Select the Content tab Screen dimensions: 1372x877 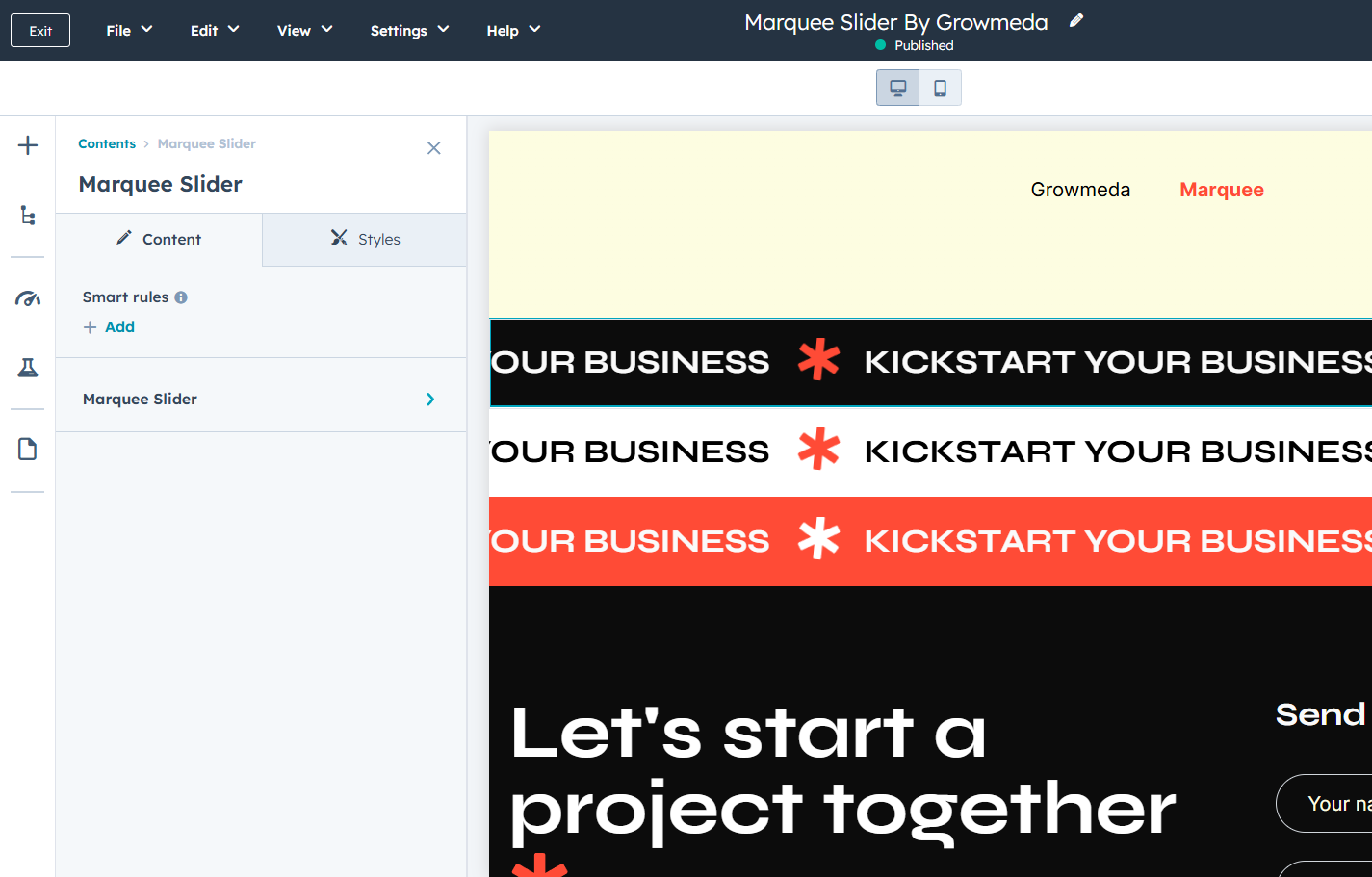(159, 240)
